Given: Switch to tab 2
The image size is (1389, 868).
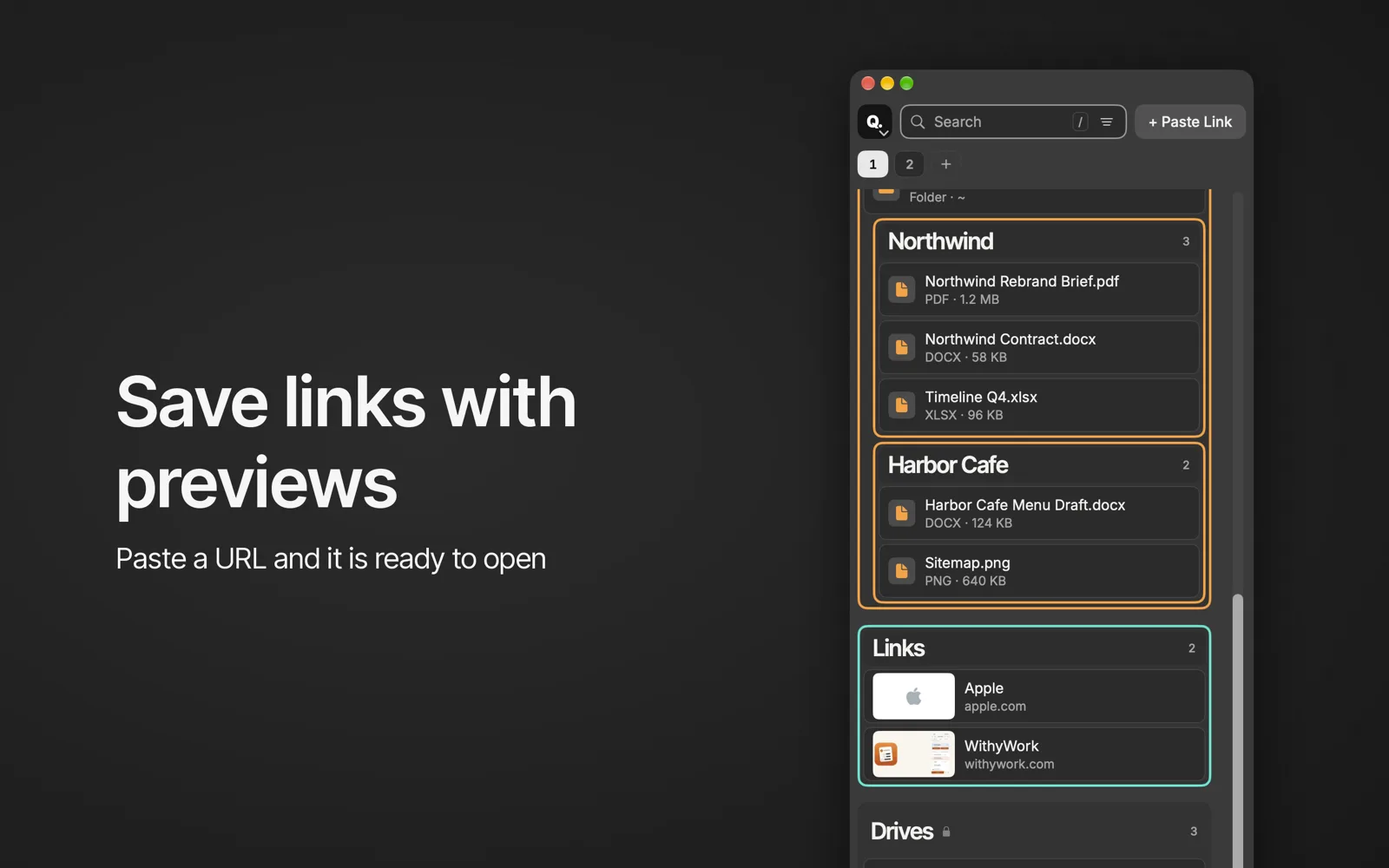Looking at the screenshot, I should click(909, 164).
